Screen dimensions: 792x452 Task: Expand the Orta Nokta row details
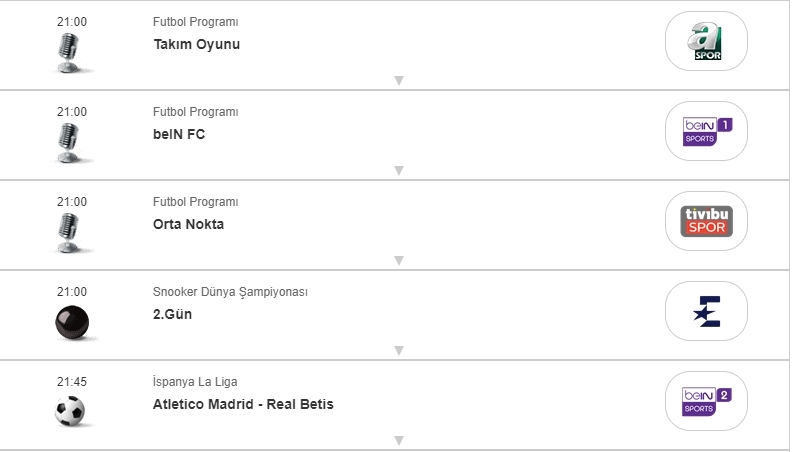[398, 261]
